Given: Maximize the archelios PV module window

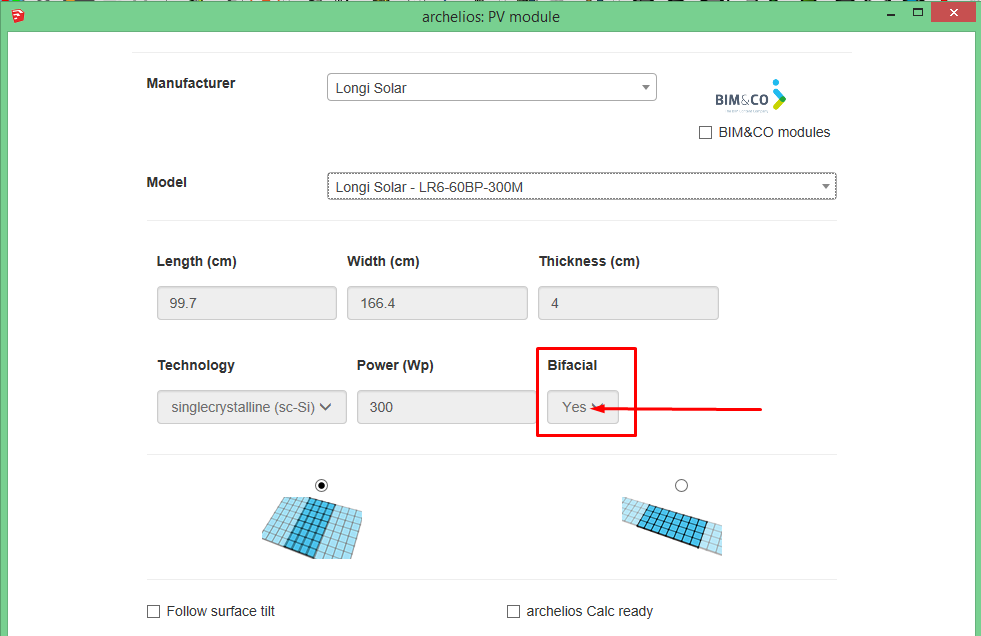Looking at the screenshot, I should point(918,13).
